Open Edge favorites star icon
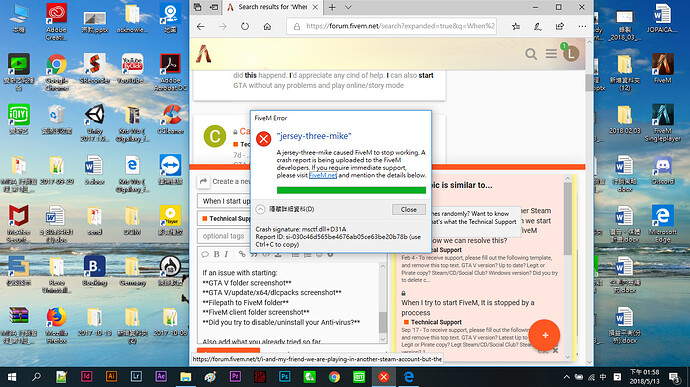 (x=516, y=26)
